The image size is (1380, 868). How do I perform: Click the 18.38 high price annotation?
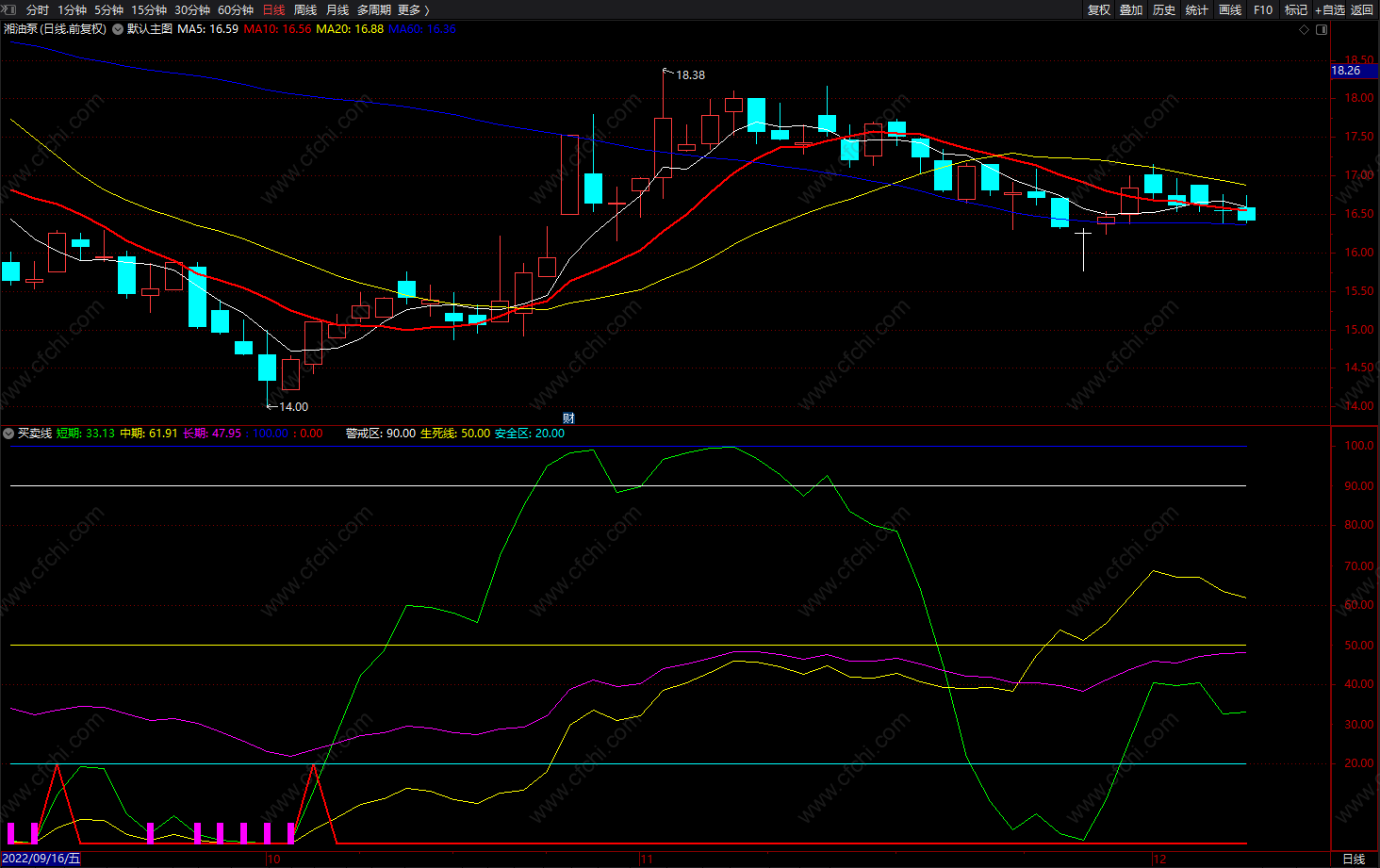[690, 75]
